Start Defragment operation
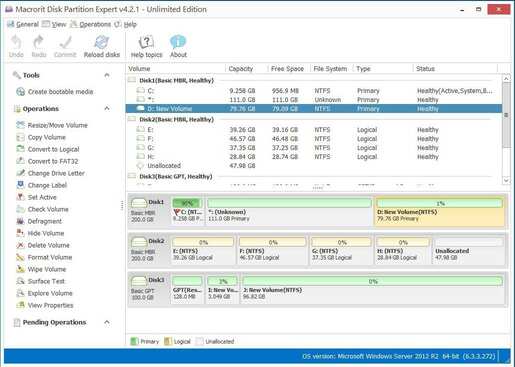The width and height of the screenshot is (515, 367). point(39,221)
